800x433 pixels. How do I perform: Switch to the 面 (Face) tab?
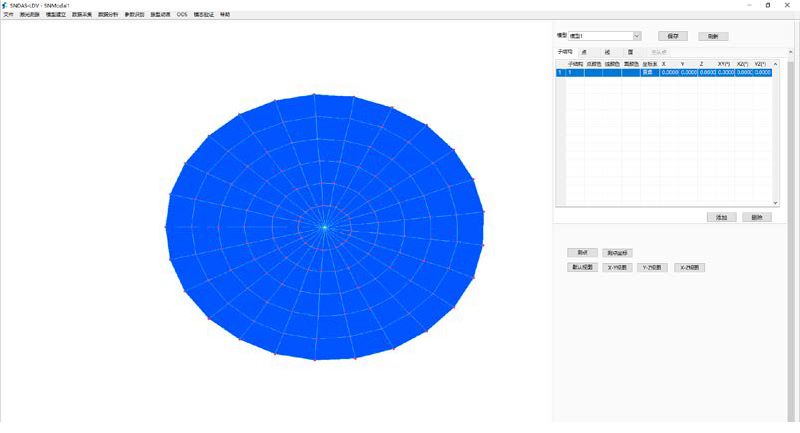click(x=630, y=51)
